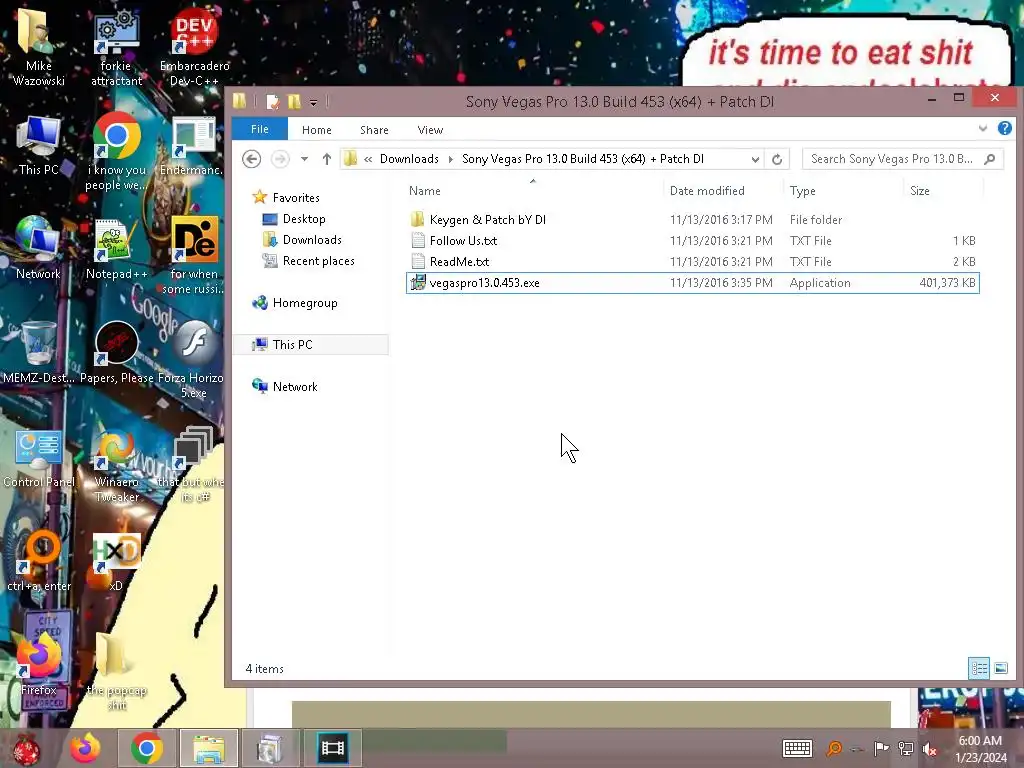The height and width of the screenshot is (768, 1024).
Task: Expand the ribbon with the chevron
Action: pos(983,129)
